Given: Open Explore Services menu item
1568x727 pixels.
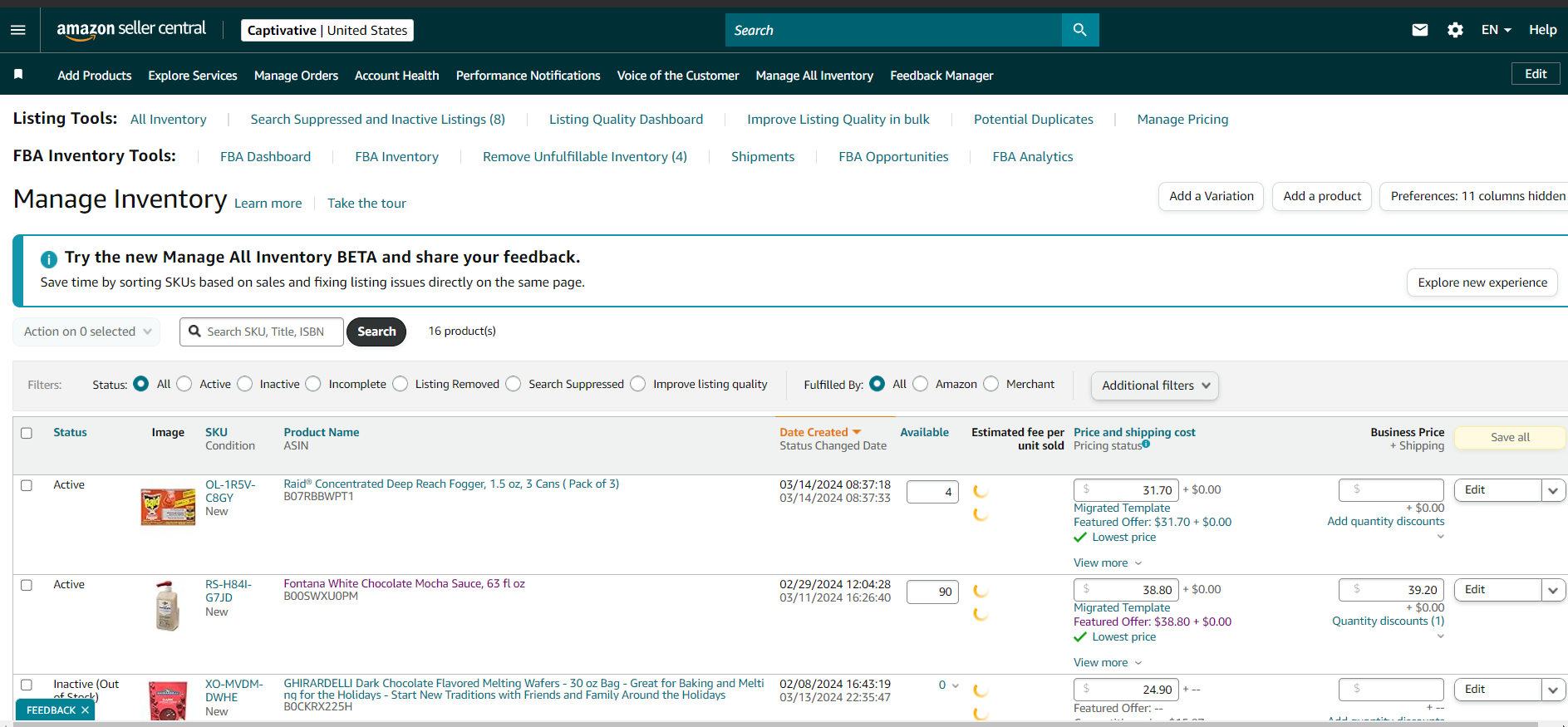Looking at the screenshot, I should click(193, 76).
